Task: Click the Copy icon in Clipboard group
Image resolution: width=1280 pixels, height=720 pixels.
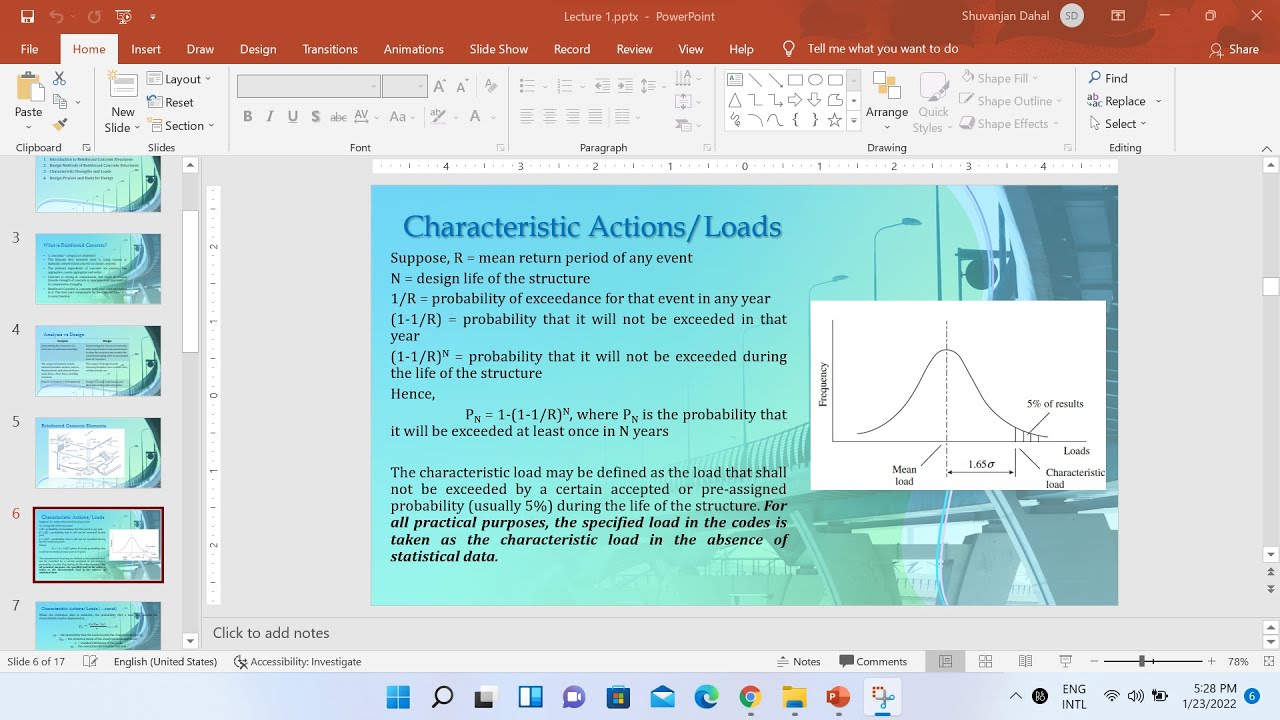Action: (59, 101)
